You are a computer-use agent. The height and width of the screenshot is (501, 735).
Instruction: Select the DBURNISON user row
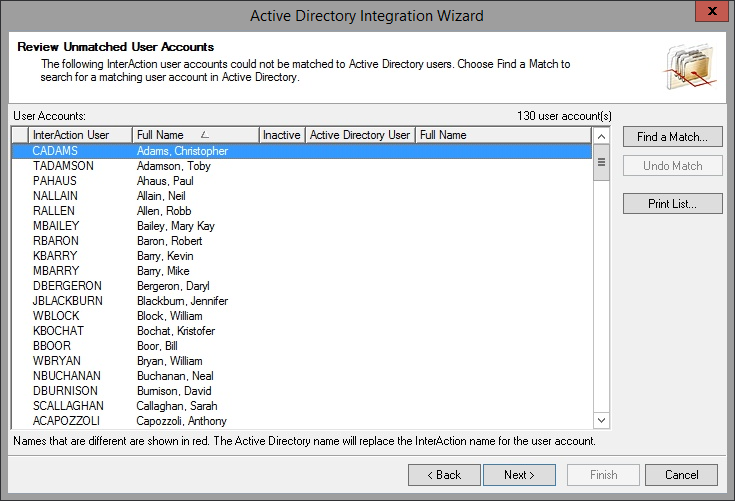302,391
